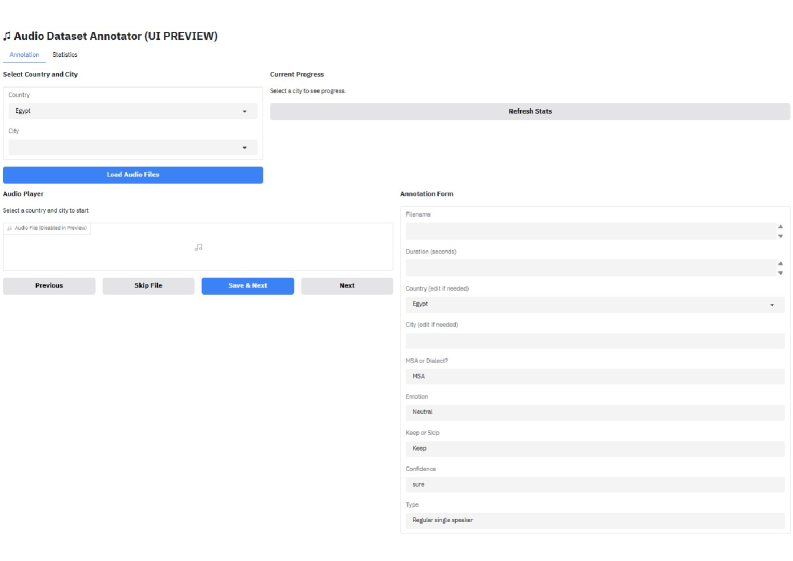Click the Save & Next button
The image size is (793, 561).
[x=248, y=286]
